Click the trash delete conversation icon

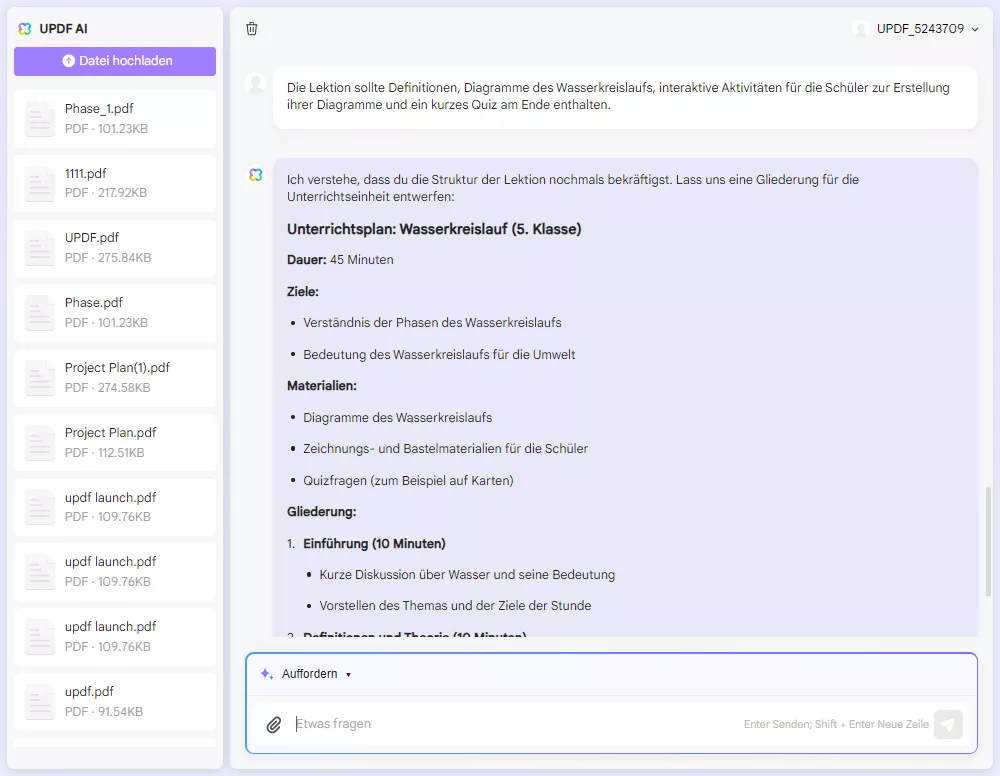point(252,29)
